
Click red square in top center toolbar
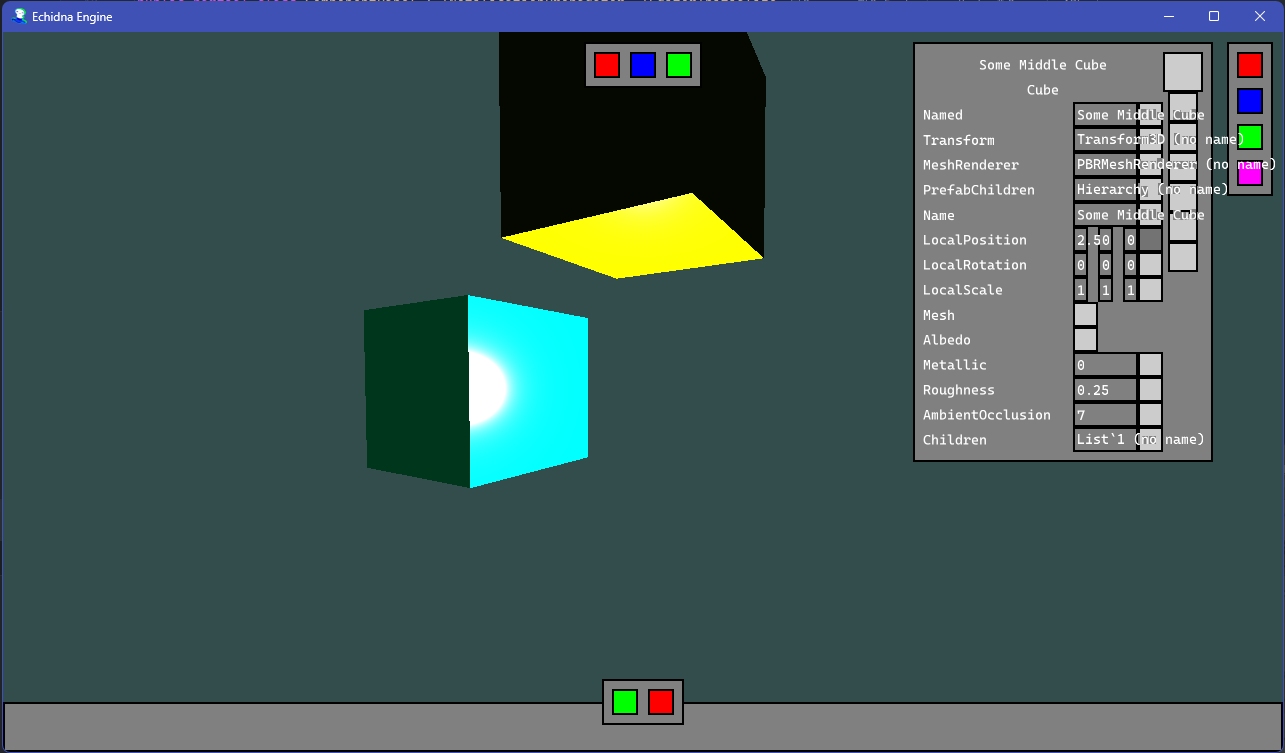pos(607,65)
